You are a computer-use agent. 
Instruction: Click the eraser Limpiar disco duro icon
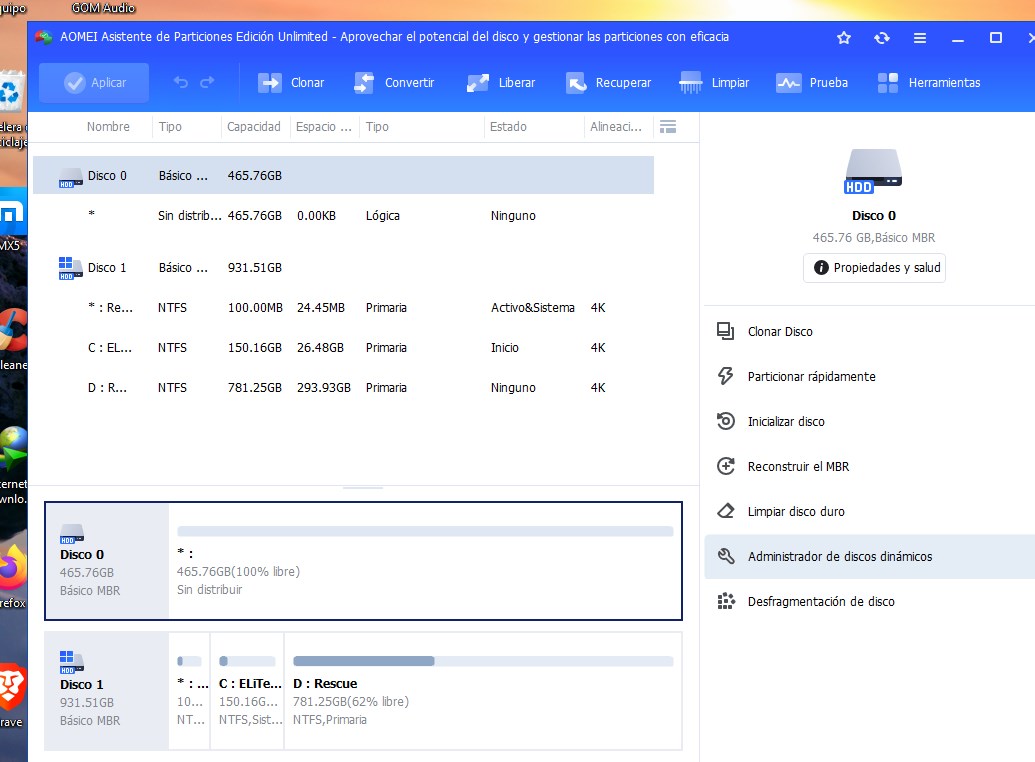[725, 511]
